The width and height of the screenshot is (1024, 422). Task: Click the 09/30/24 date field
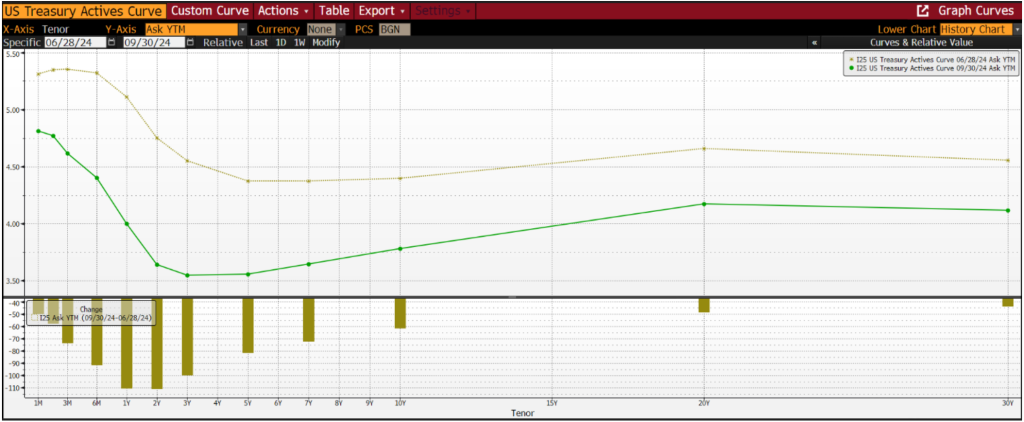(x=154, y=42)
